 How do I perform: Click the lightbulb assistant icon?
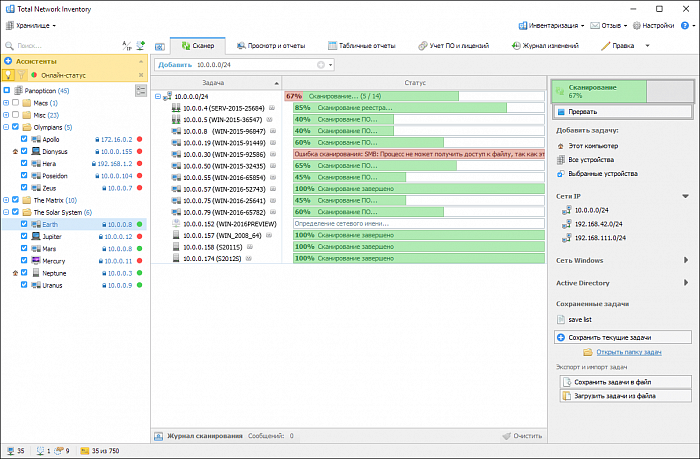pyautogui.click(x=9, y=75)
